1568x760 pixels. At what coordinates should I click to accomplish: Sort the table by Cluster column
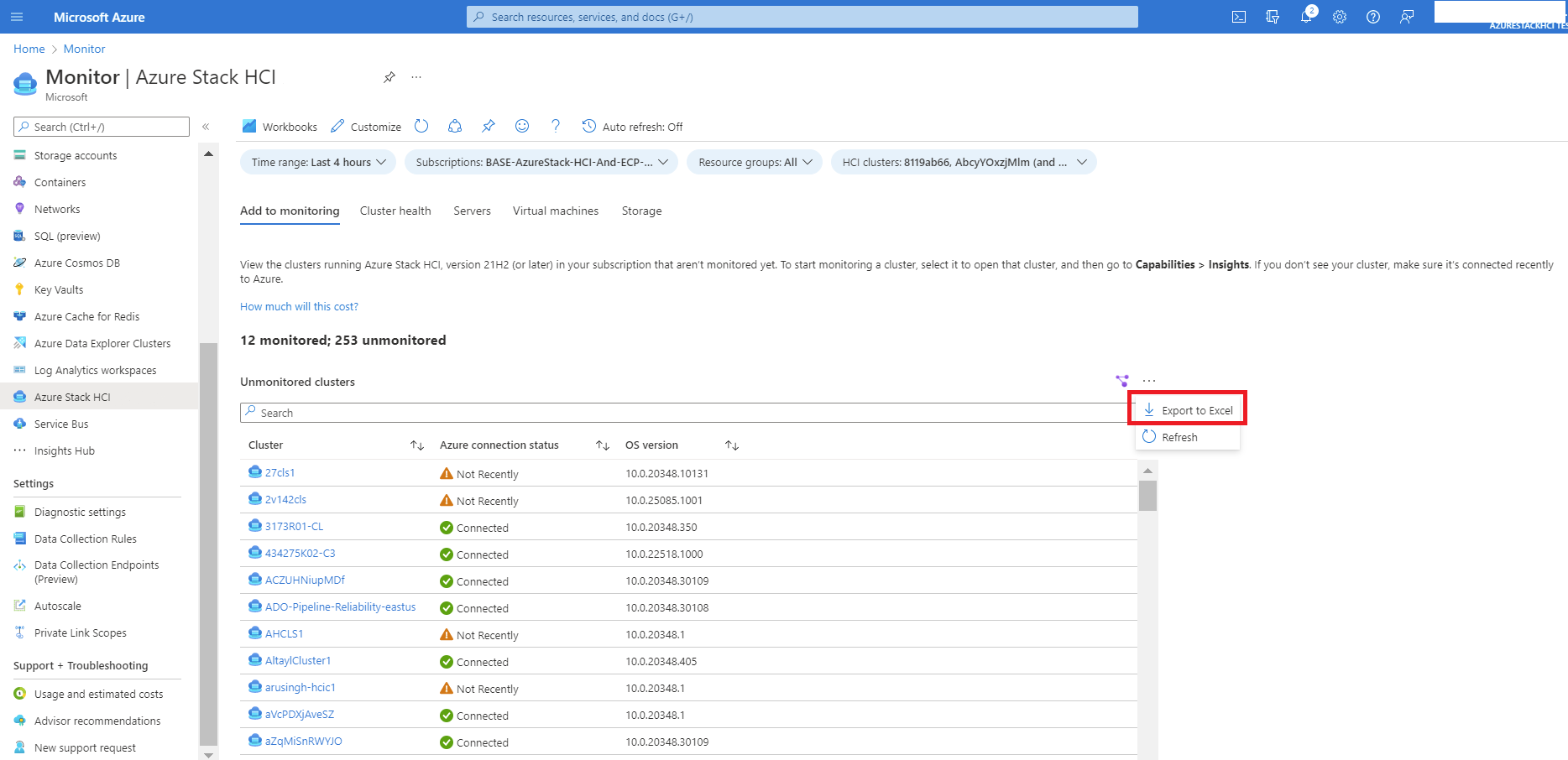coord(417,445)
